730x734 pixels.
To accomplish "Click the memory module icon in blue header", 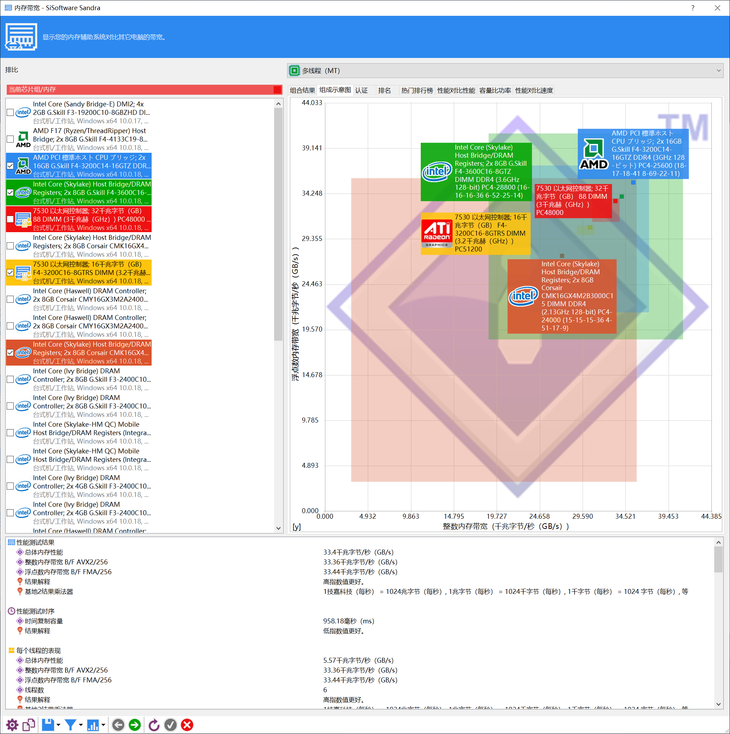I will 21,37.
